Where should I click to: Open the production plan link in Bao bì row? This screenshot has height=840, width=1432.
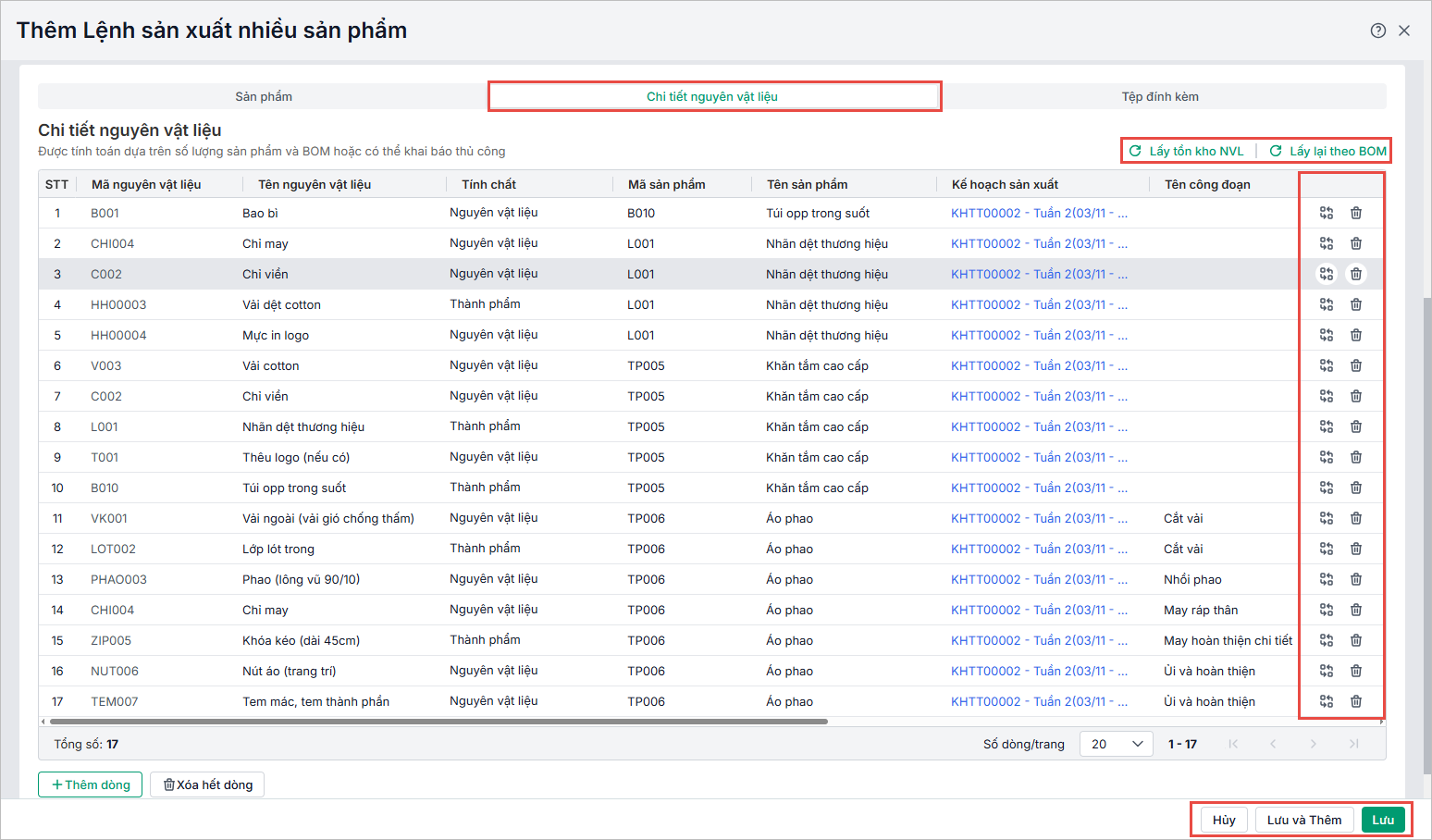pyautogui.click(x=1038, y=213)
